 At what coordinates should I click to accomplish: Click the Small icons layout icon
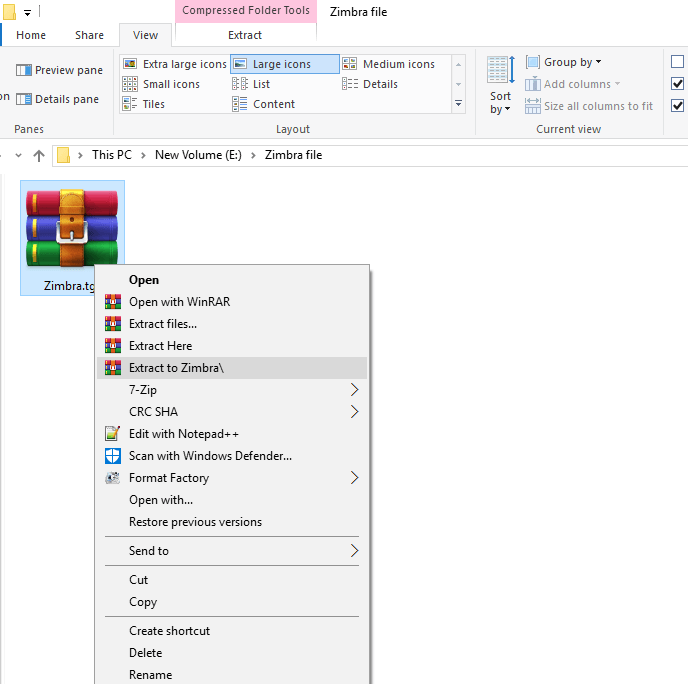[x=130, y=84]
